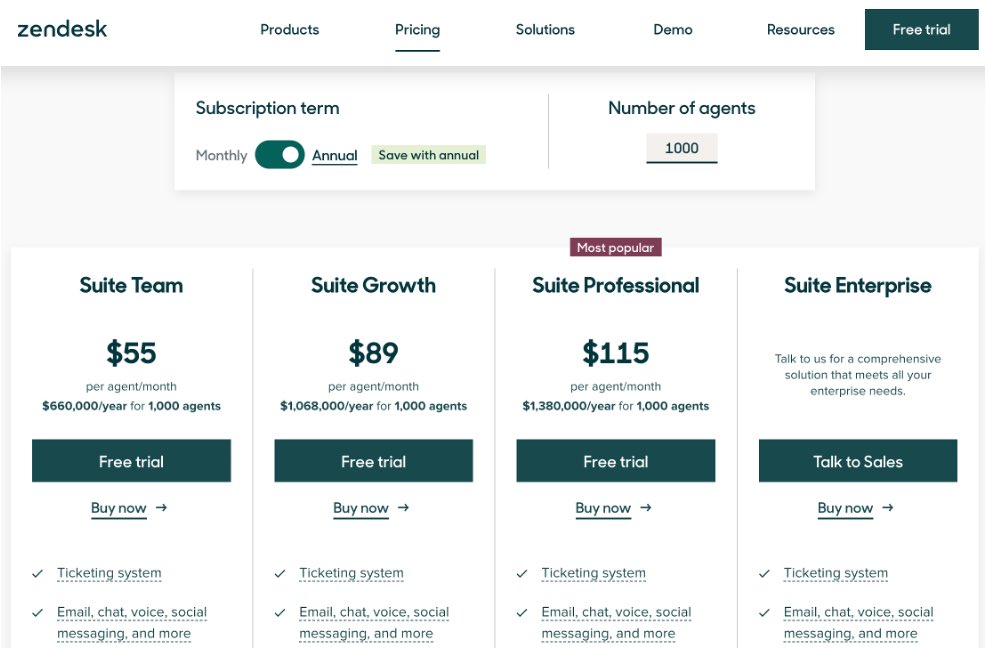Click Buy now under Suite Professional
Screen dimensions: 986x648
pos(603,508)
